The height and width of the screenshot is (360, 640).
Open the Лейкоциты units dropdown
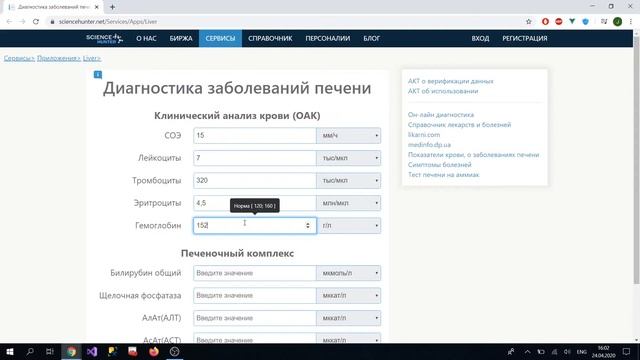(x=348, y=158)
